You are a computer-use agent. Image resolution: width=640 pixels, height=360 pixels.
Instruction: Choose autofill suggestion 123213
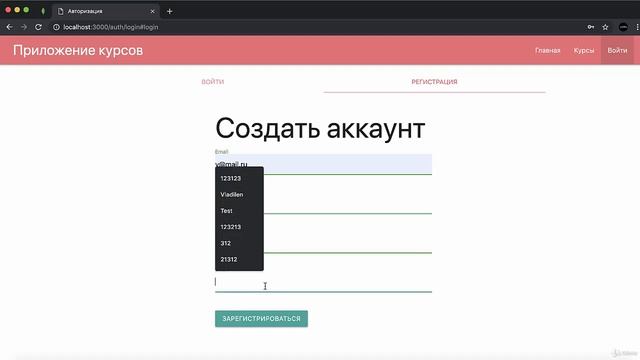click(x=239, y=227)
